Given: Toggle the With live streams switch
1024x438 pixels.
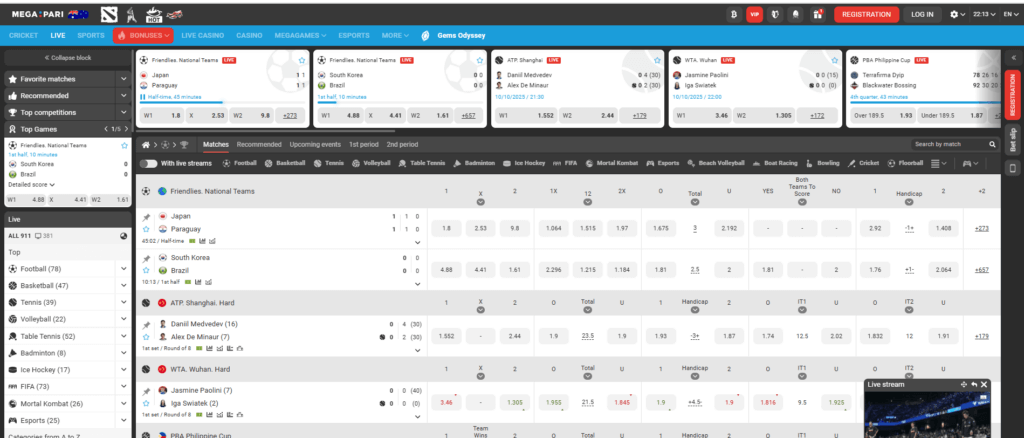Looking at the screenshot, I should tap(148, 162).
